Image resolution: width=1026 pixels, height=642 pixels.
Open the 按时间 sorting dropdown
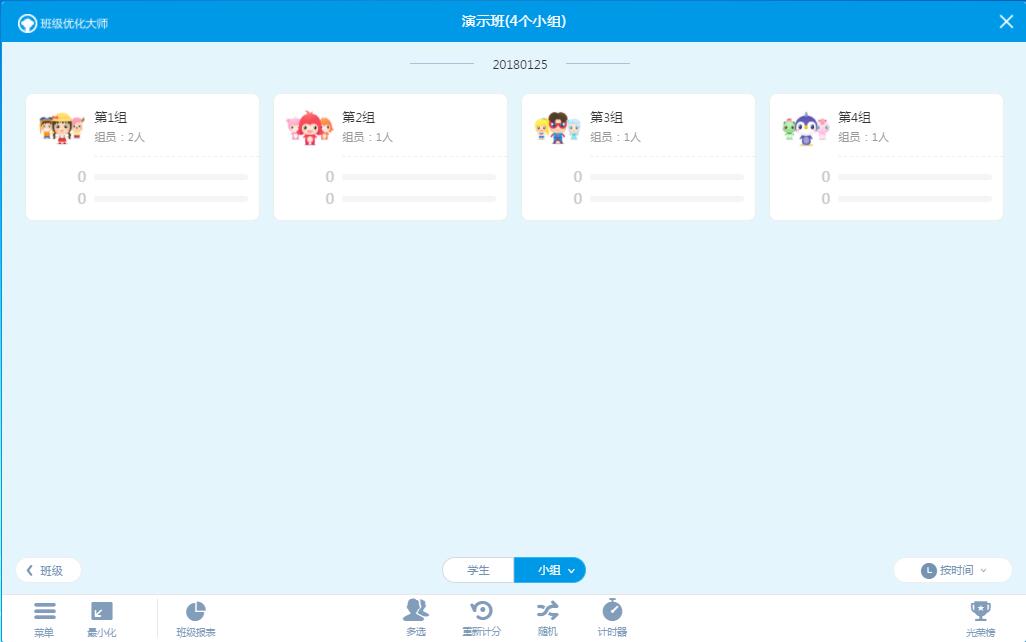tap(984, 570)
